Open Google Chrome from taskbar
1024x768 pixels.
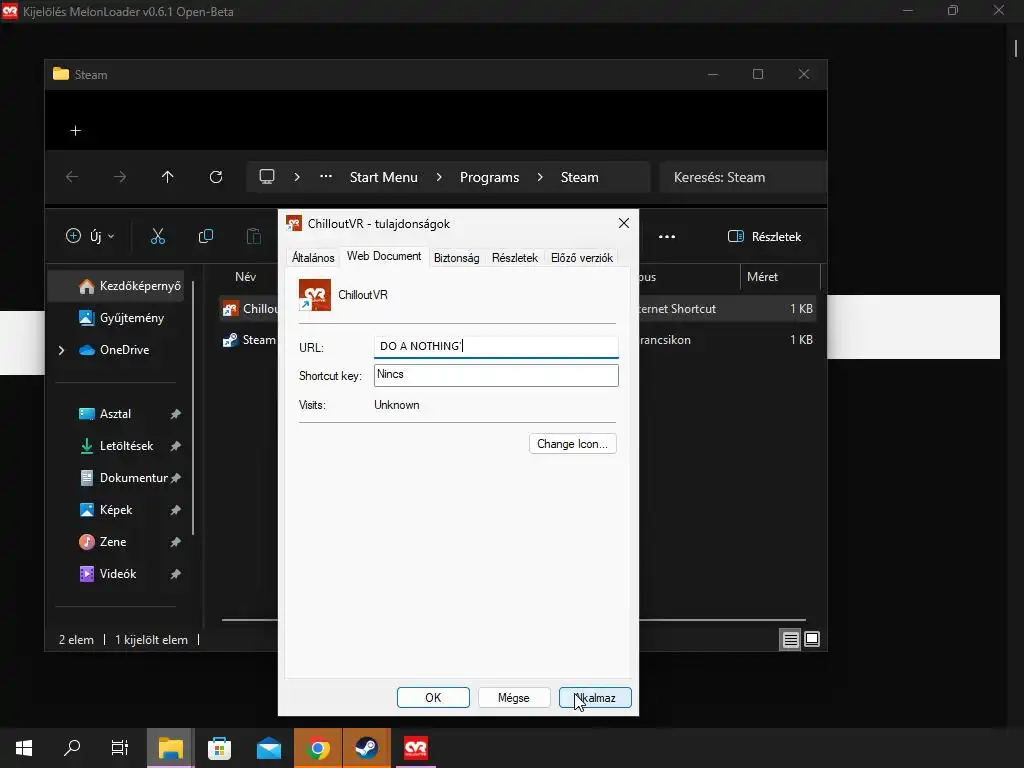point(317,748)
